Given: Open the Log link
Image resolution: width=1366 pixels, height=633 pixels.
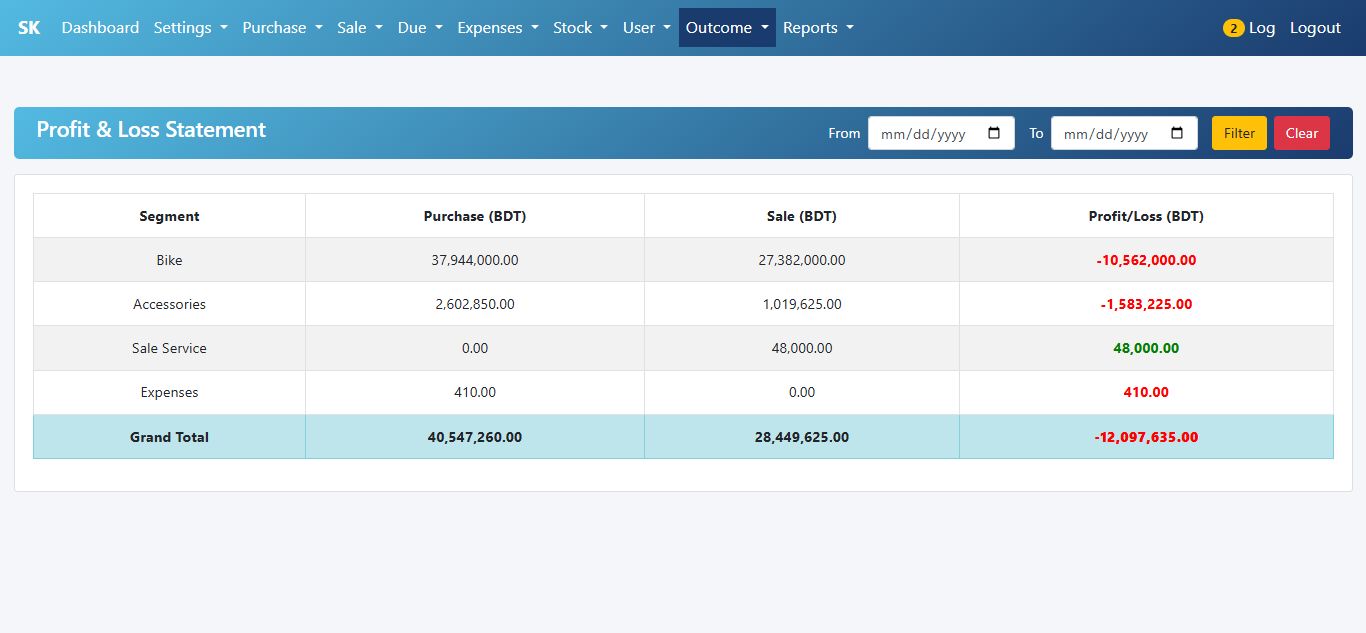Looking at the screenshot, I should tap(1262, 28).
